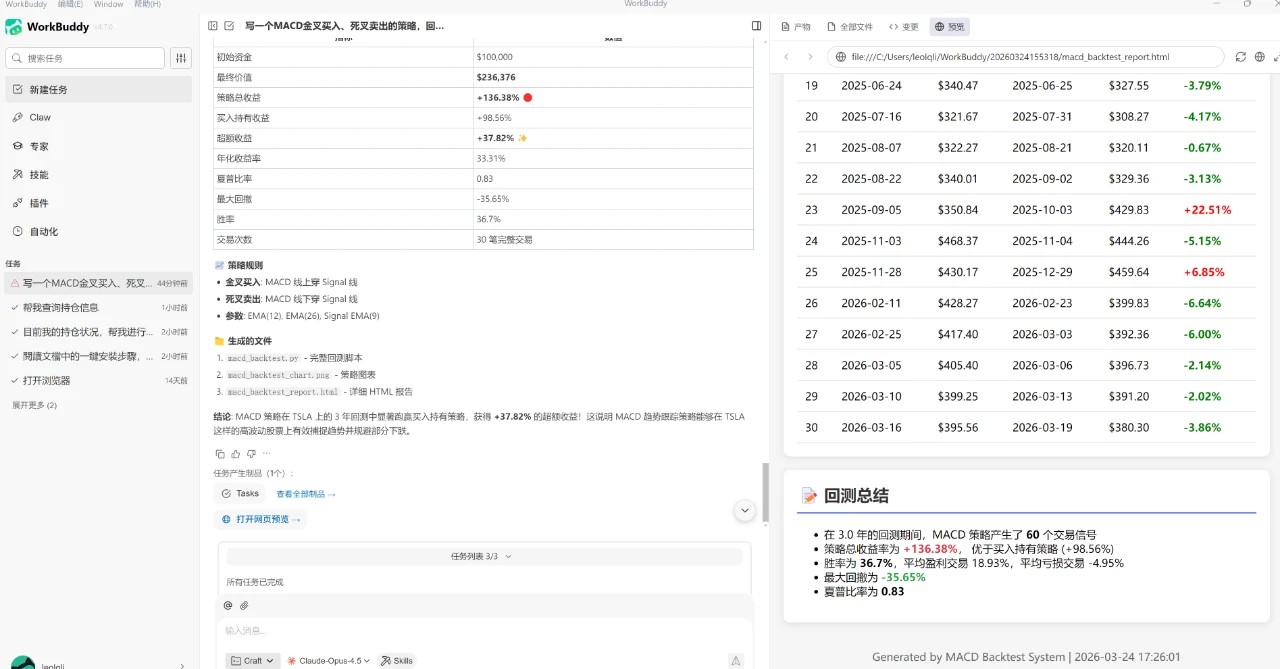1280x669 pixels.
Task: Click the +6.85% return in trade row 25
Action: tap(1204, 272)
